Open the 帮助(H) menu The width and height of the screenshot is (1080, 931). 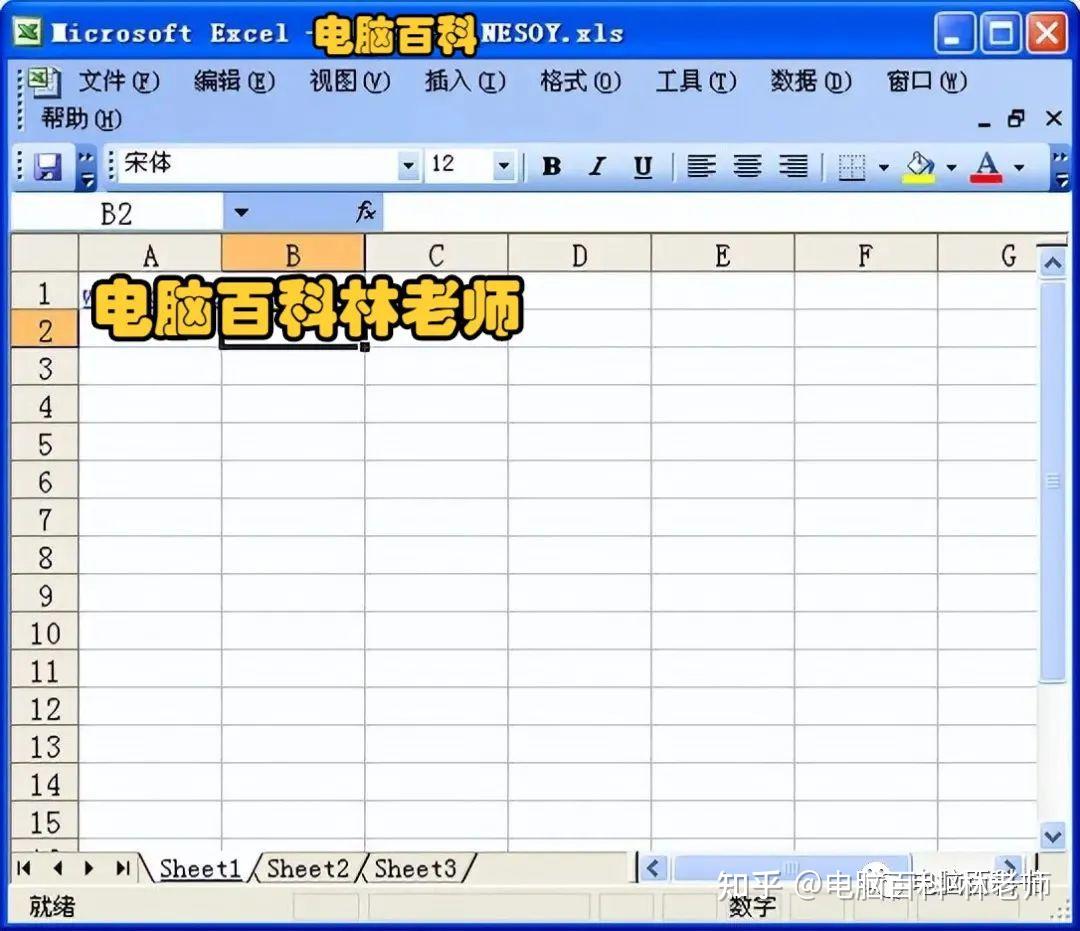[81, 119]
